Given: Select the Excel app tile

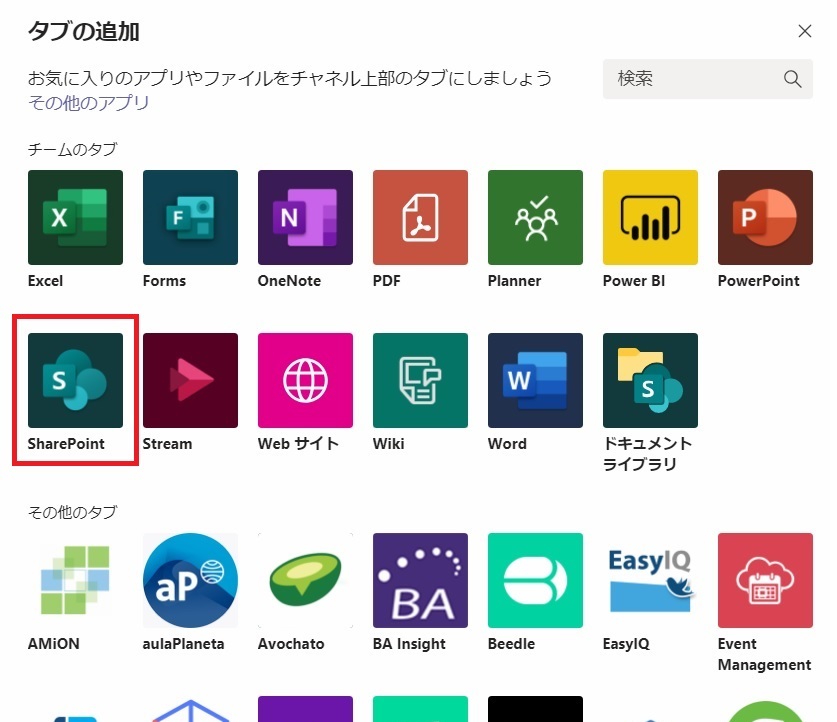Looking at the screenshot, I should pos(75,217).
